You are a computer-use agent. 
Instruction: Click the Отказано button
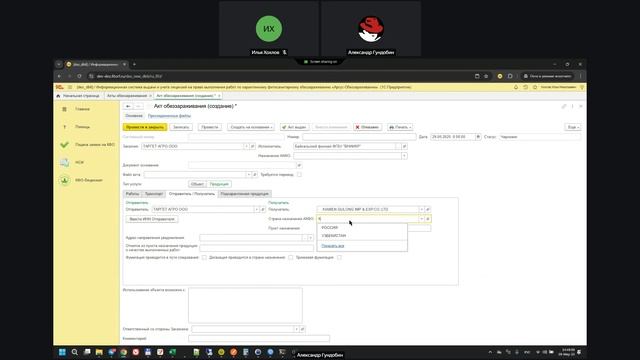tap(367, 127)
